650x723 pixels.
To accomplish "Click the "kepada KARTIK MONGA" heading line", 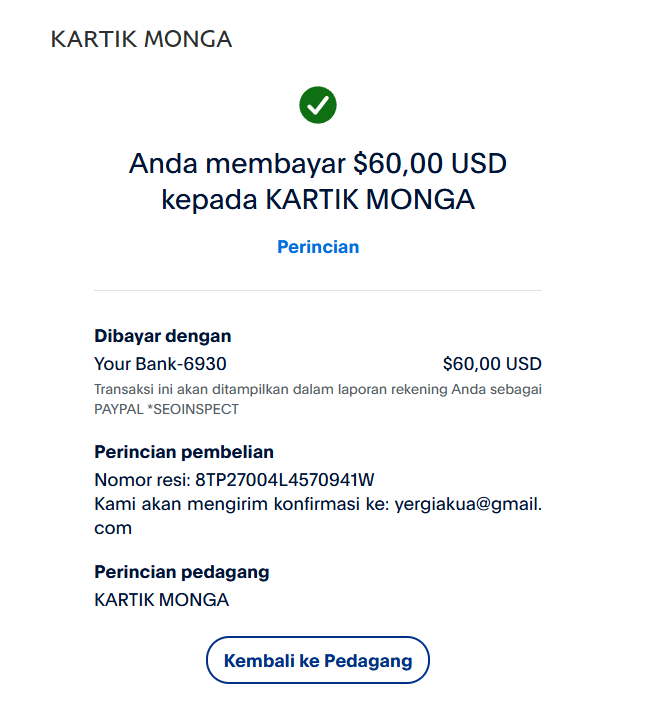I will (318, 200).
